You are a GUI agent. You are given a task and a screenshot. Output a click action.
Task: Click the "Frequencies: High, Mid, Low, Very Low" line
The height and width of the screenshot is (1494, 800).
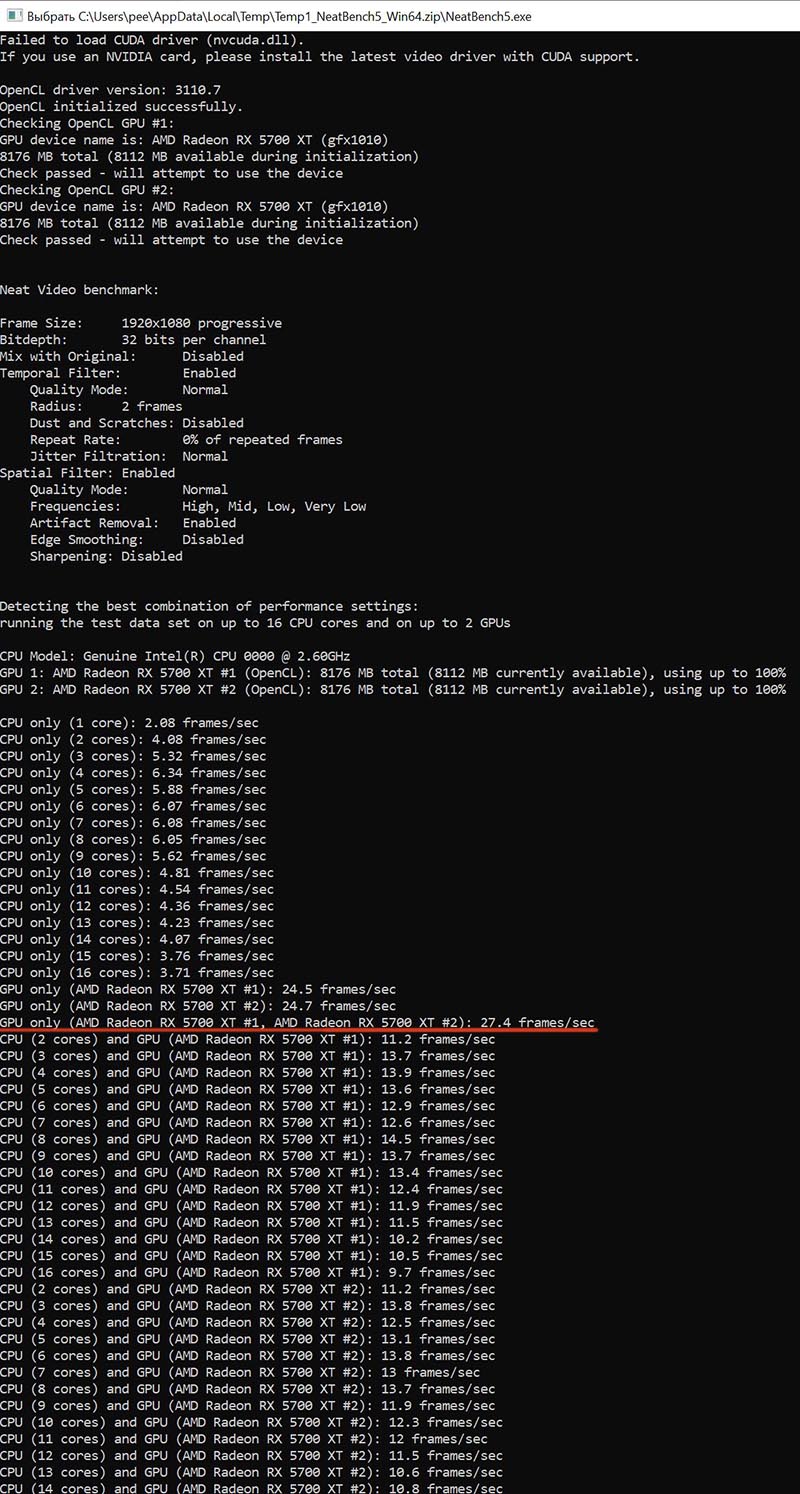tap(198, 506)
